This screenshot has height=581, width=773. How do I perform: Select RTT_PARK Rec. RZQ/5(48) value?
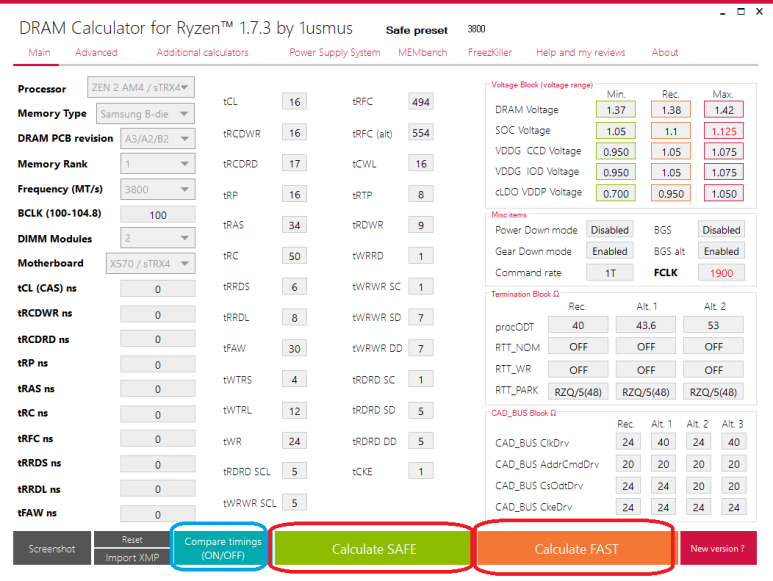tap(578, 392)
